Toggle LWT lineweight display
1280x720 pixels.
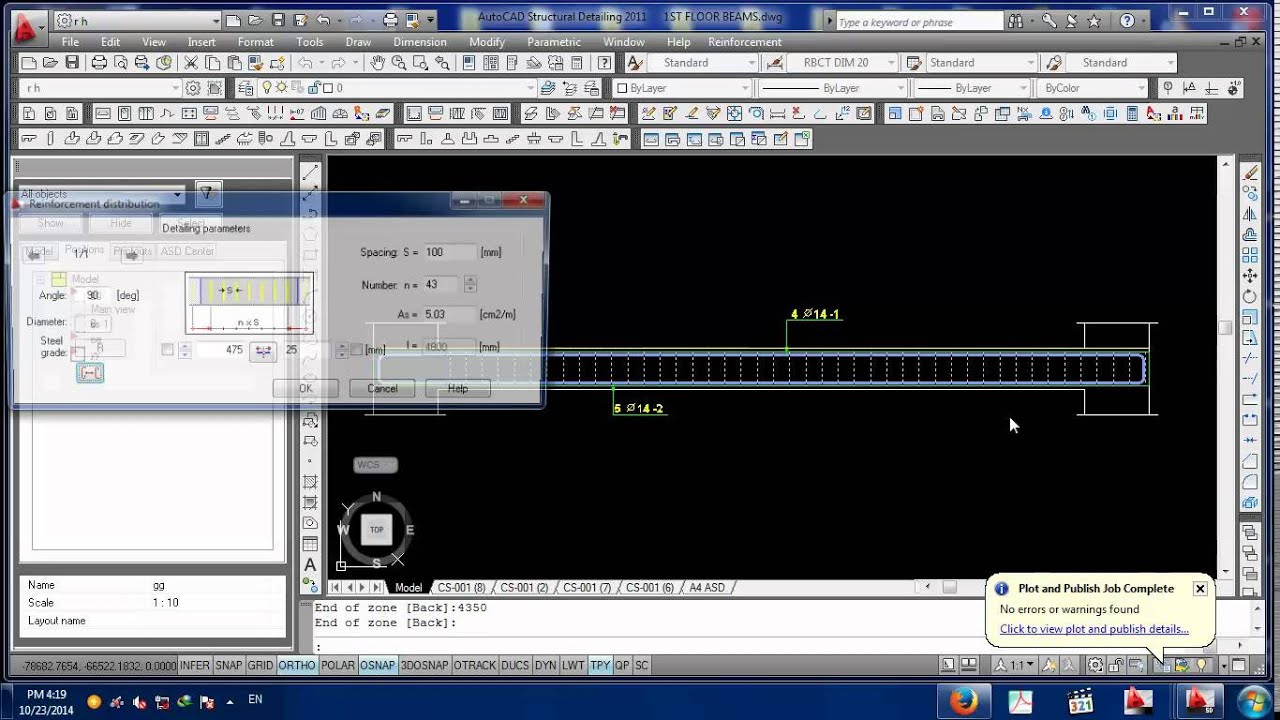573,665
